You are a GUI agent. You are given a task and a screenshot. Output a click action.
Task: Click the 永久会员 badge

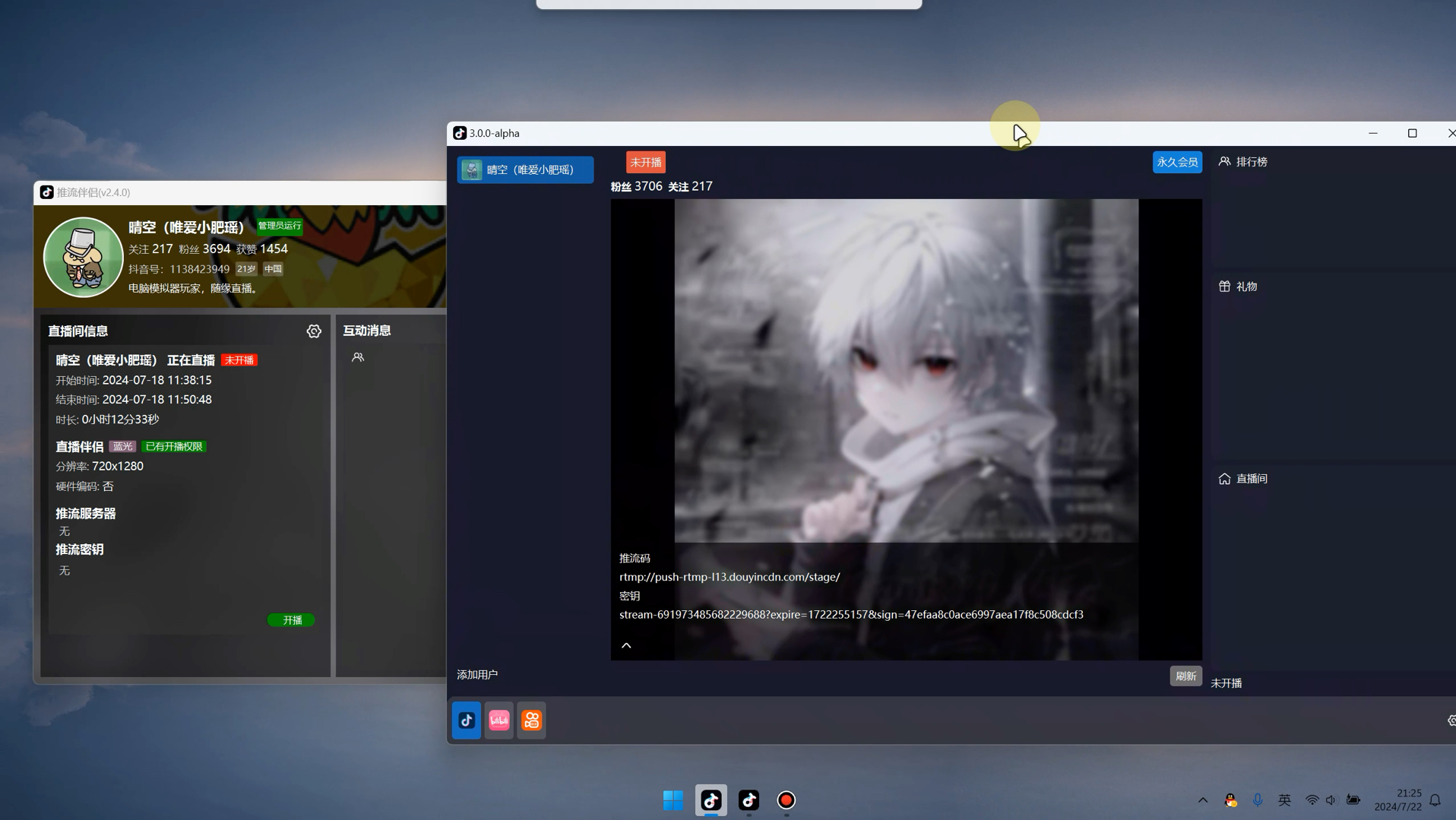tap(1177, 162)
